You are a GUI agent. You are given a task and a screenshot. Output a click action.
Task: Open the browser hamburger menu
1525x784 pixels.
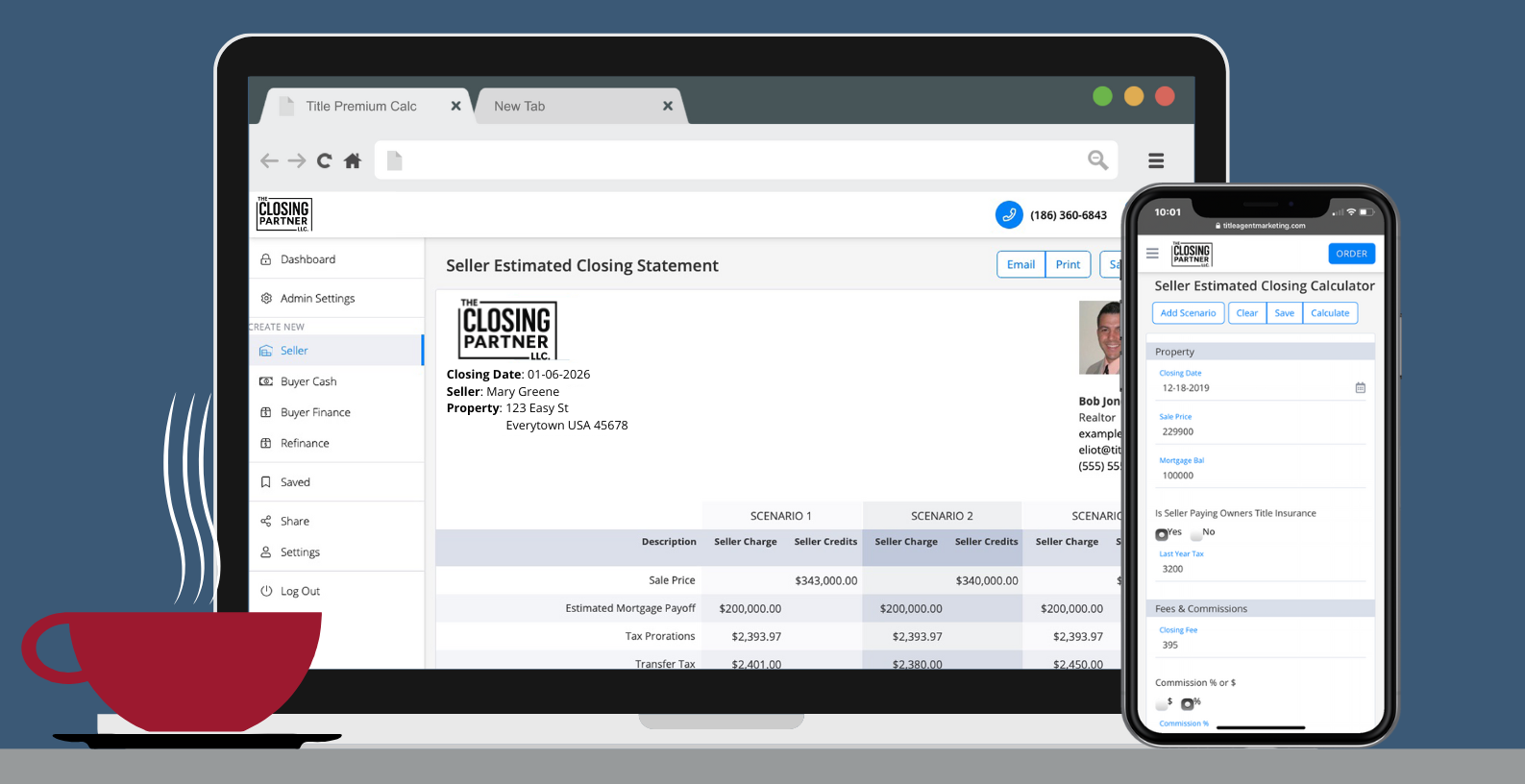tap(1156, 161)
